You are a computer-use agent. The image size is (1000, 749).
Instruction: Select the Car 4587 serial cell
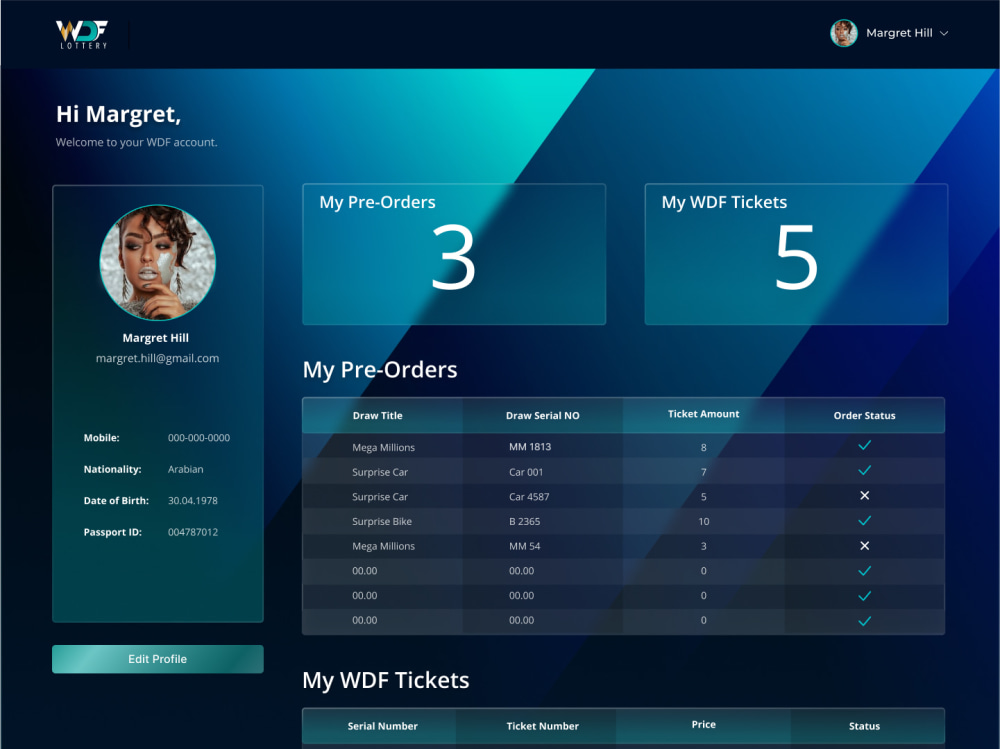(529, 496)
